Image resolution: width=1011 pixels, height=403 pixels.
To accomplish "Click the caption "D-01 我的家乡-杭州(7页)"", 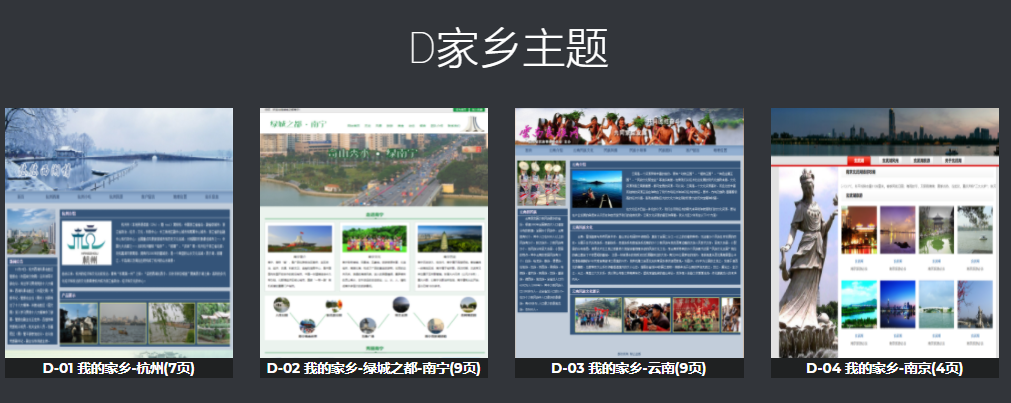I will click(x=118, y=368).
